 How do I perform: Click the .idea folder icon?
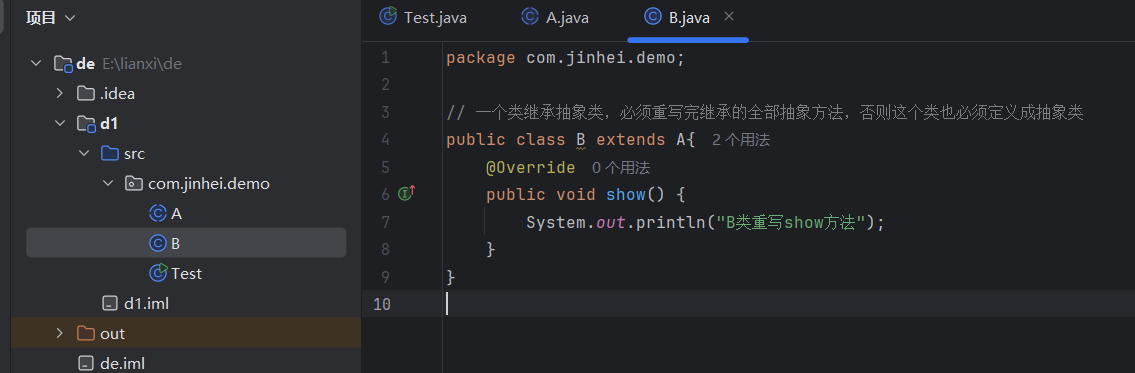pos(86,93)
